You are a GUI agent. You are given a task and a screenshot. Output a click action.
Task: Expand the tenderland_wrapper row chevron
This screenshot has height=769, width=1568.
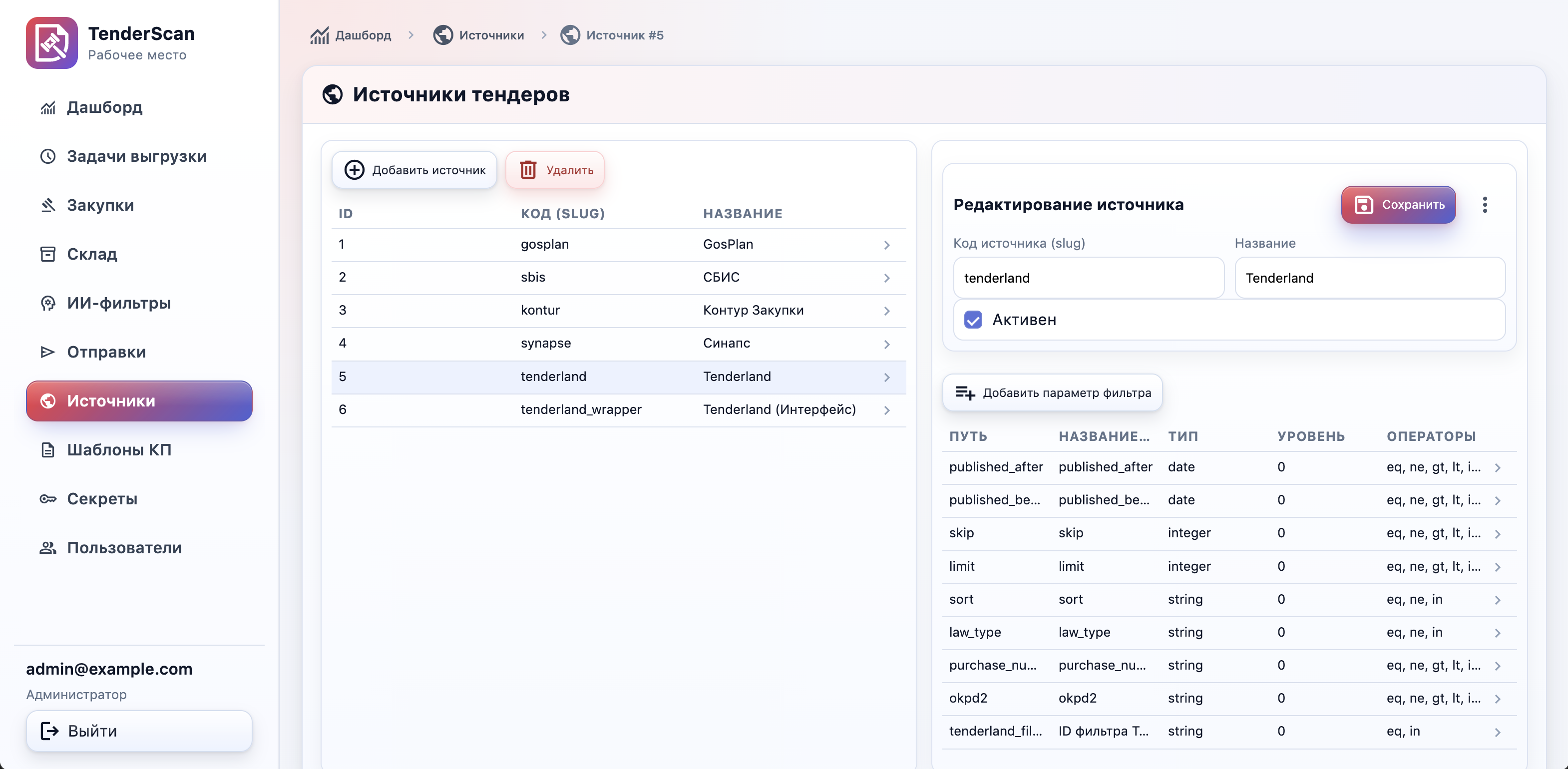[886, 410]
